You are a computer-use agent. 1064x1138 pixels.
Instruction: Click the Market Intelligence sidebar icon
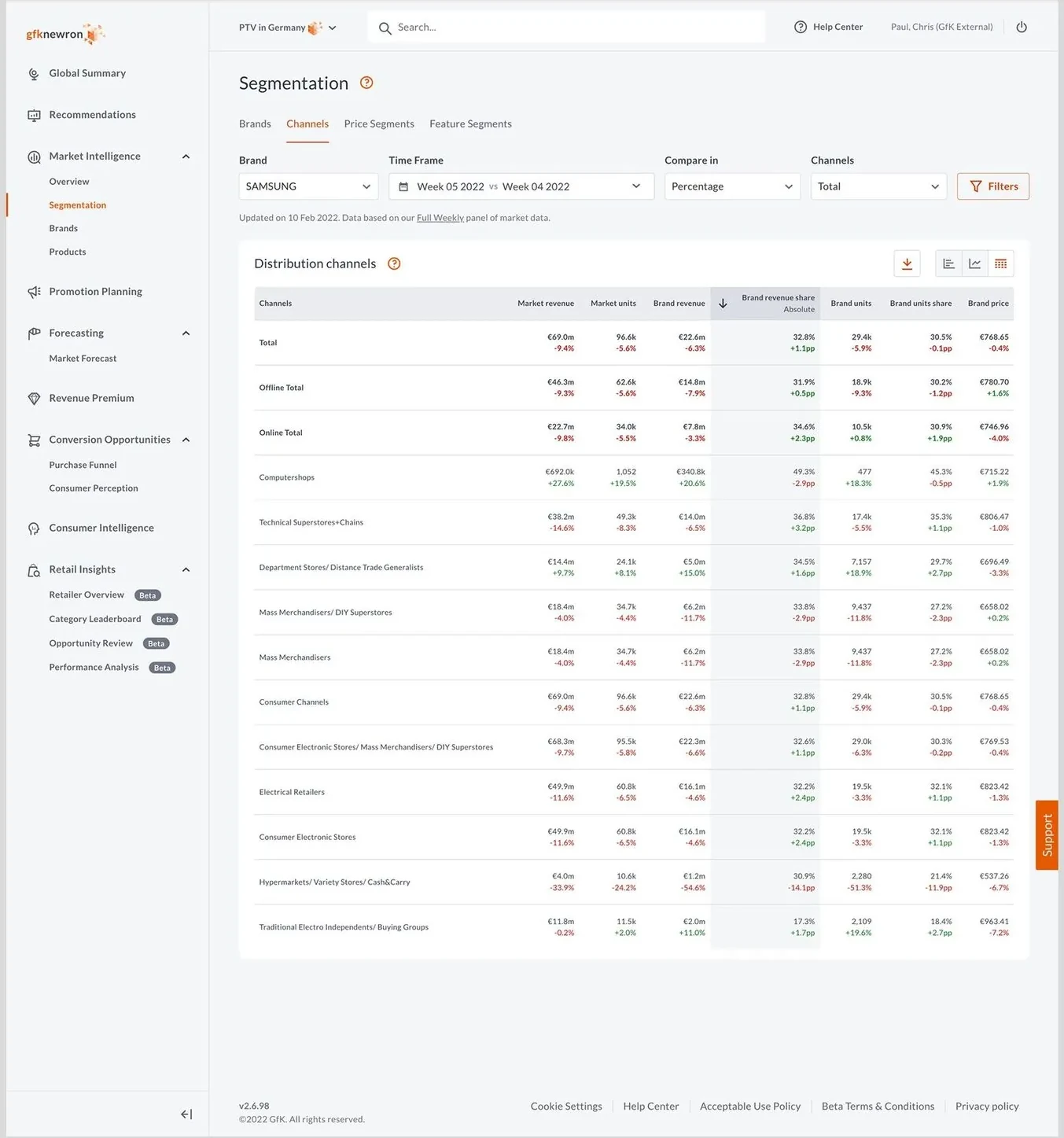tap(34, 157)
